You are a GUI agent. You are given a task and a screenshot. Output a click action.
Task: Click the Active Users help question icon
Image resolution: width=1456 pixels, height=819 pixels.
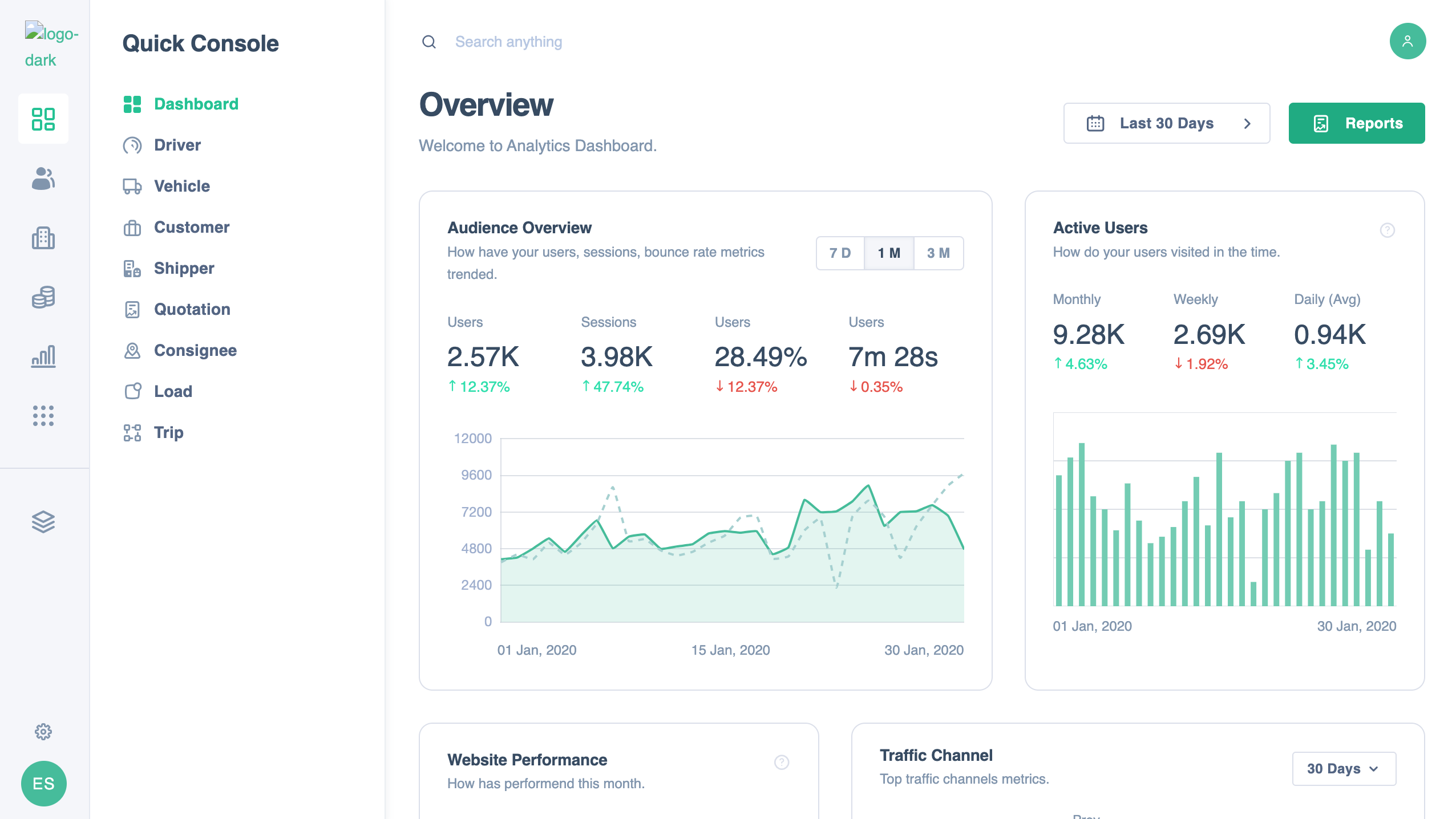pyautogui.click(x=1387, y=230)
